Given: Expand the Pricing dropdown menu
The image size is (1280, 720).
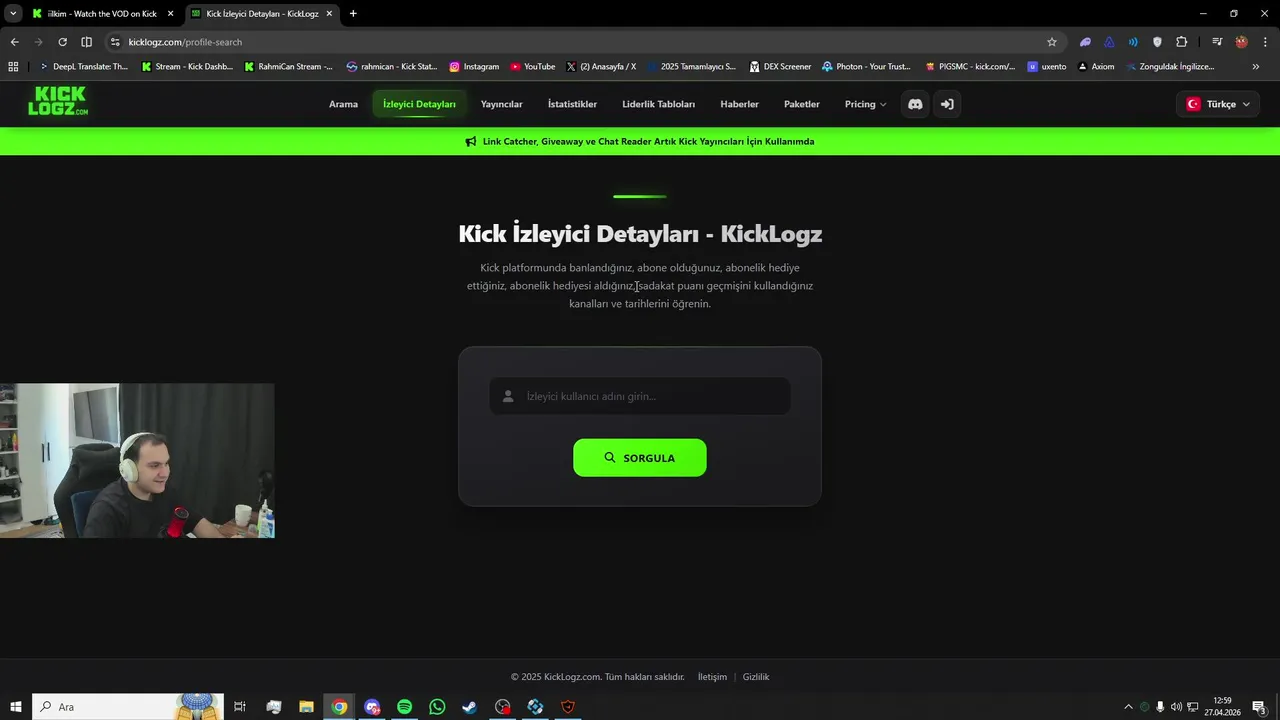Looking at the screenshot, I should (865, 104).
